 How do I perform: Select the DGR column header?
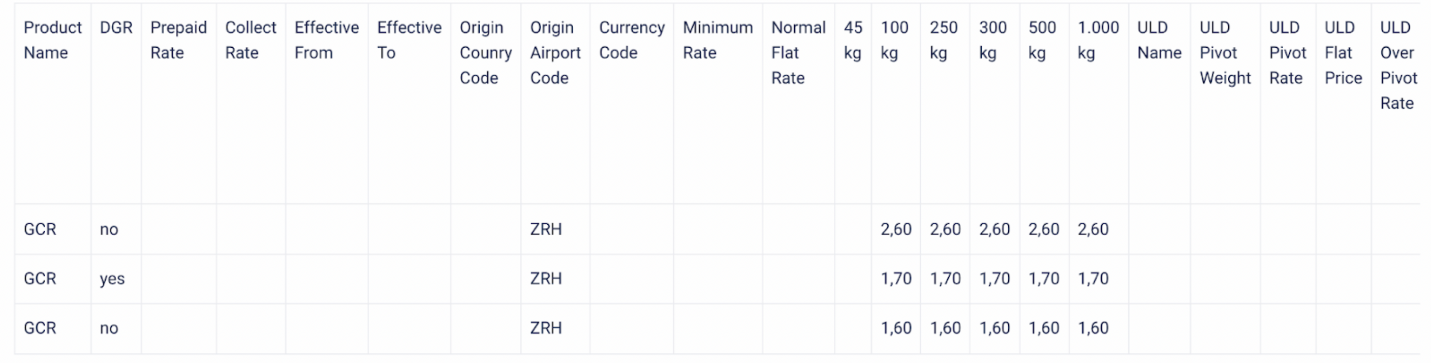(x=116, y=28)
